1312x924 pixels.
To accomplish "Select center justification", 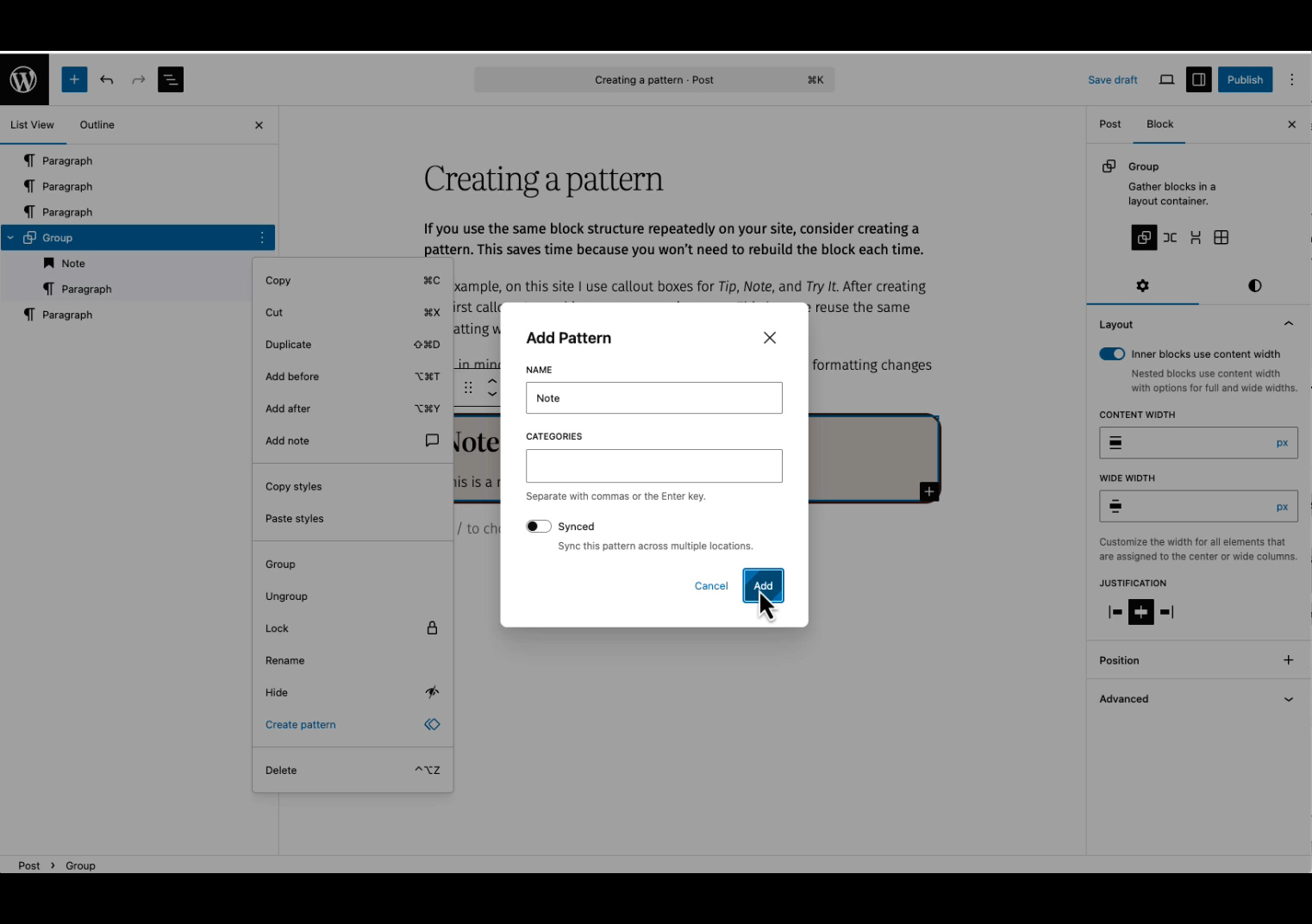I will (1140, 612).
